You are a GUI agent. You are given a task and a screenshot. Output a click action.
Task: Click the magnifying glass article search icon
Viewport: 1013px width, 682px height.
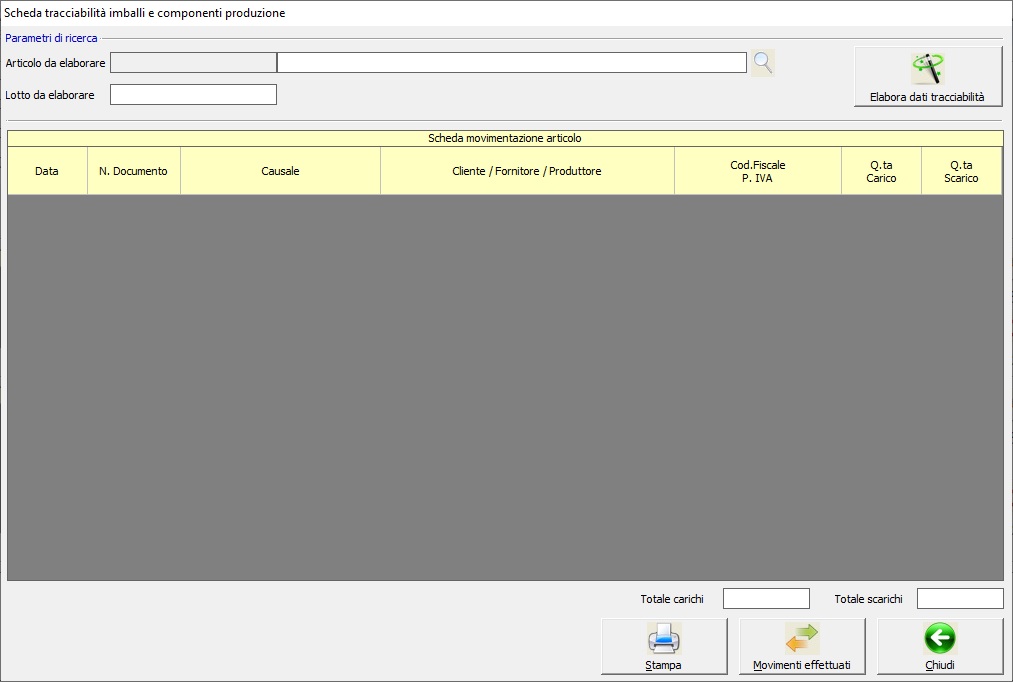point(763,63)
